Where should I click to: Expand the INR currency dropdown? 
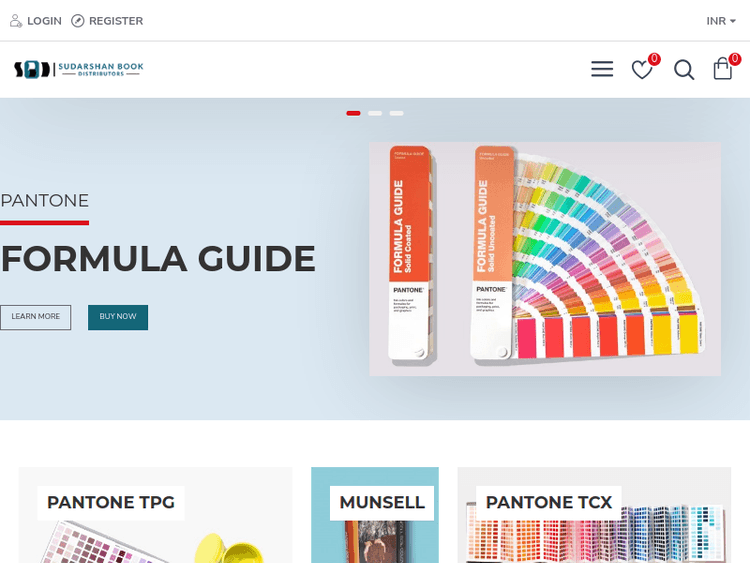(721, 21)
